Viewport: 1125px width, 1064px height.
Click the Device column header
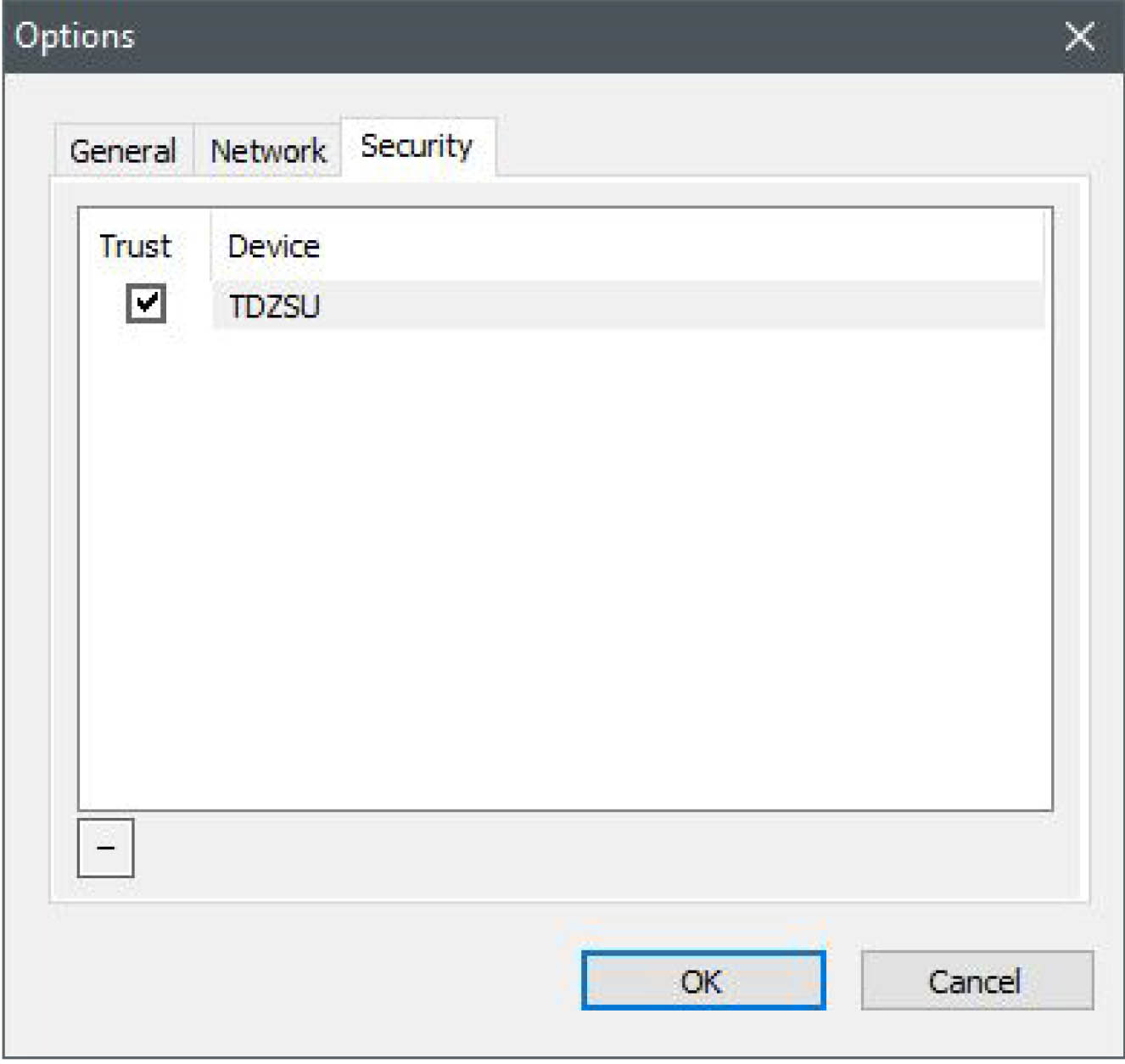coord(274,246)
